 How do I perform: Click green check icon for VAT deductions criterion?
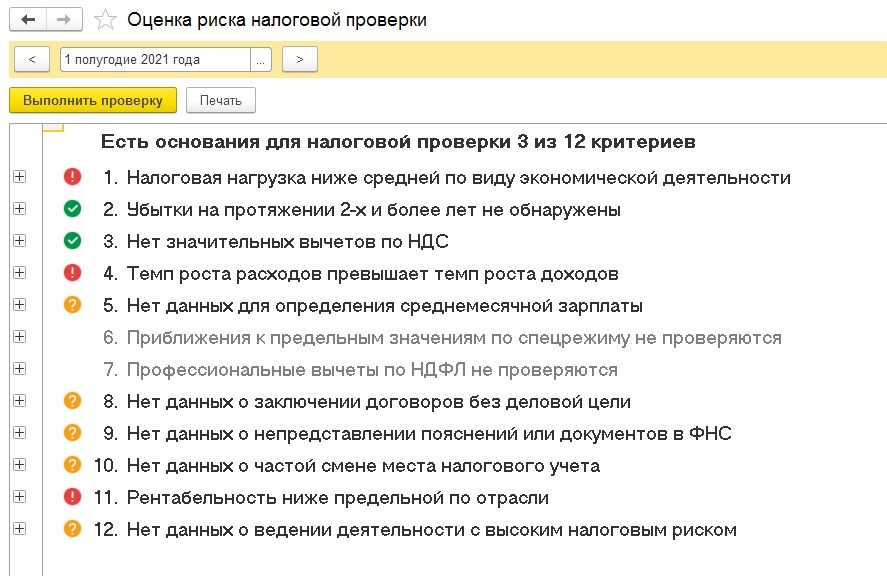pyautogui.click(x=72, y=241)
